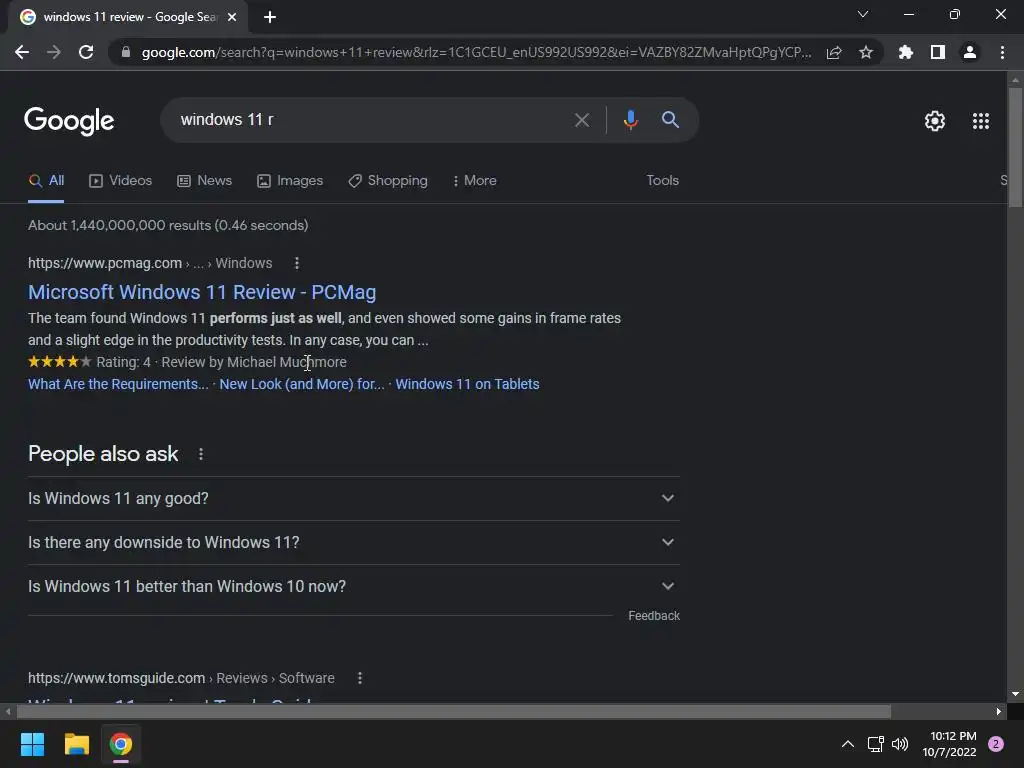This screenshot has width=1024, height=768.
Task: Switch to Images results tab
Action: point(290,181)
